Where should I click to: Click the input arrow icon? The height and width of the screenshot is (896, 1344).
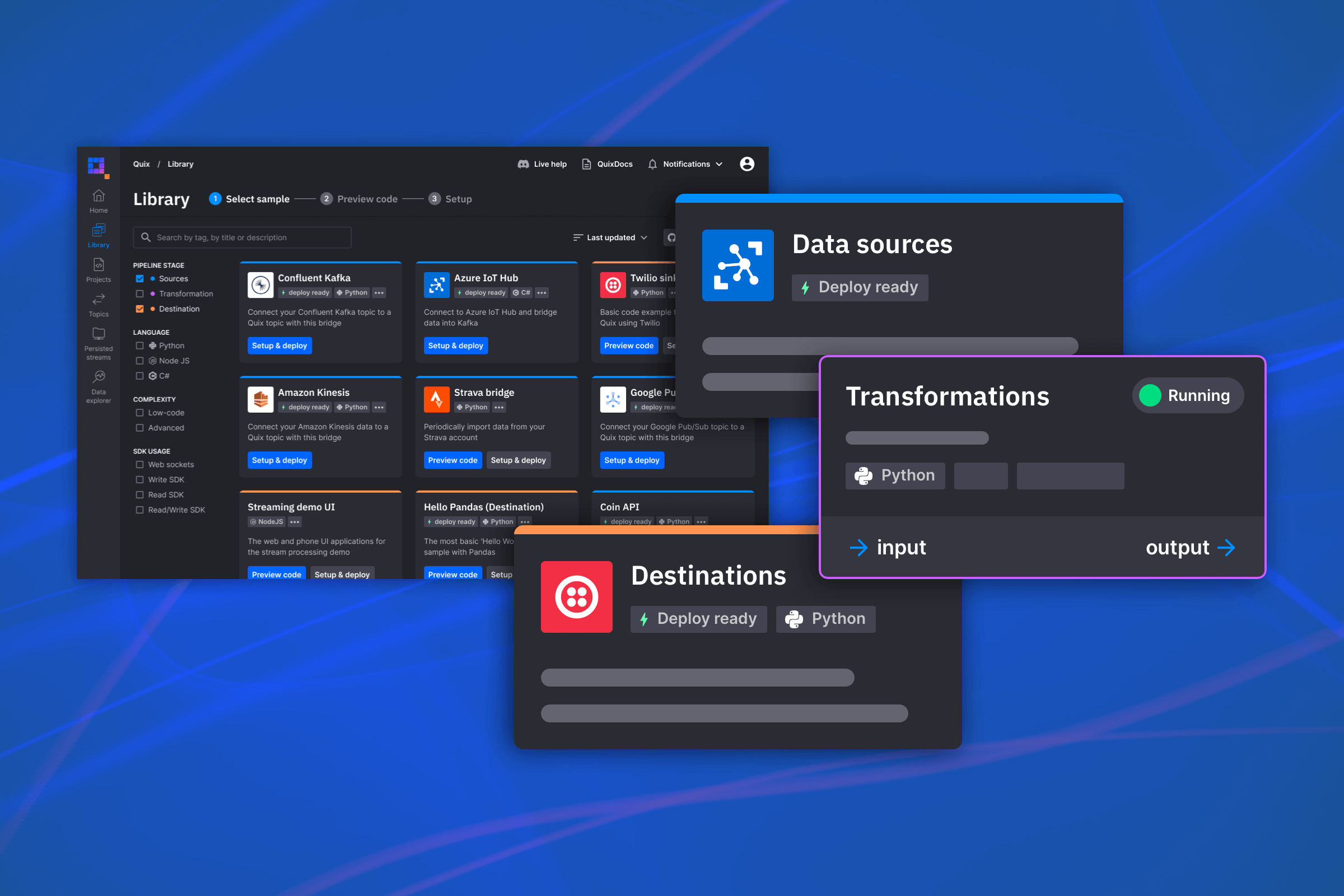click(x=858, y=548)
